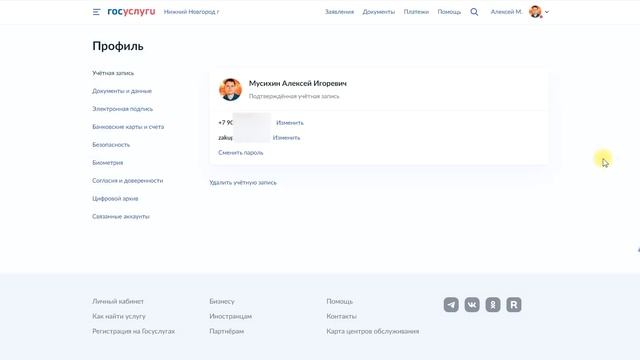The width and height of the screenshot is (640, 360).
Task: Select Безопасность in sidebar
Action: click(x=111, y=145)
